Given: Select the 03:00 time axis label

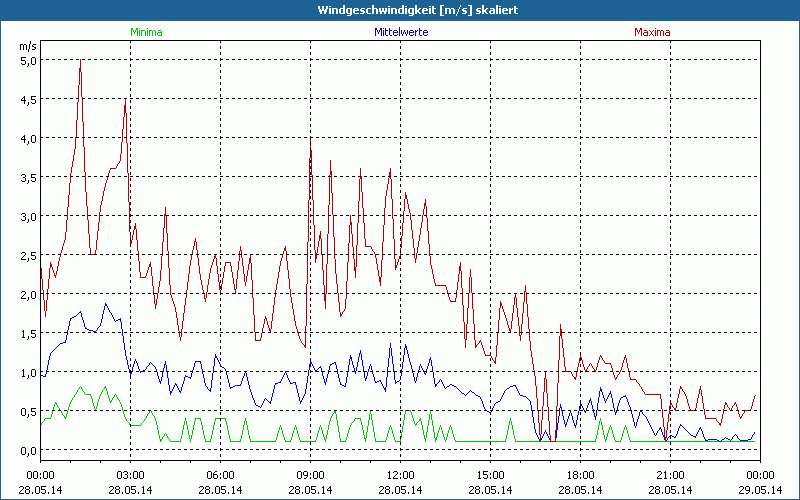Looking at the screenshot, I should coord(130,475).
